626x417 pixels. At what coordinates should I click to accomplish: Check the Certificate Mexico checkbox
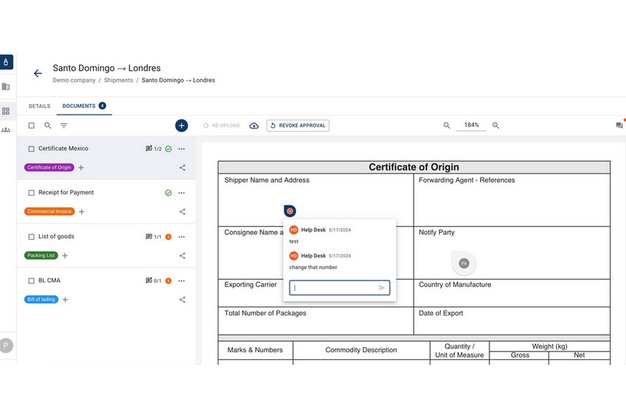(31, 149)
